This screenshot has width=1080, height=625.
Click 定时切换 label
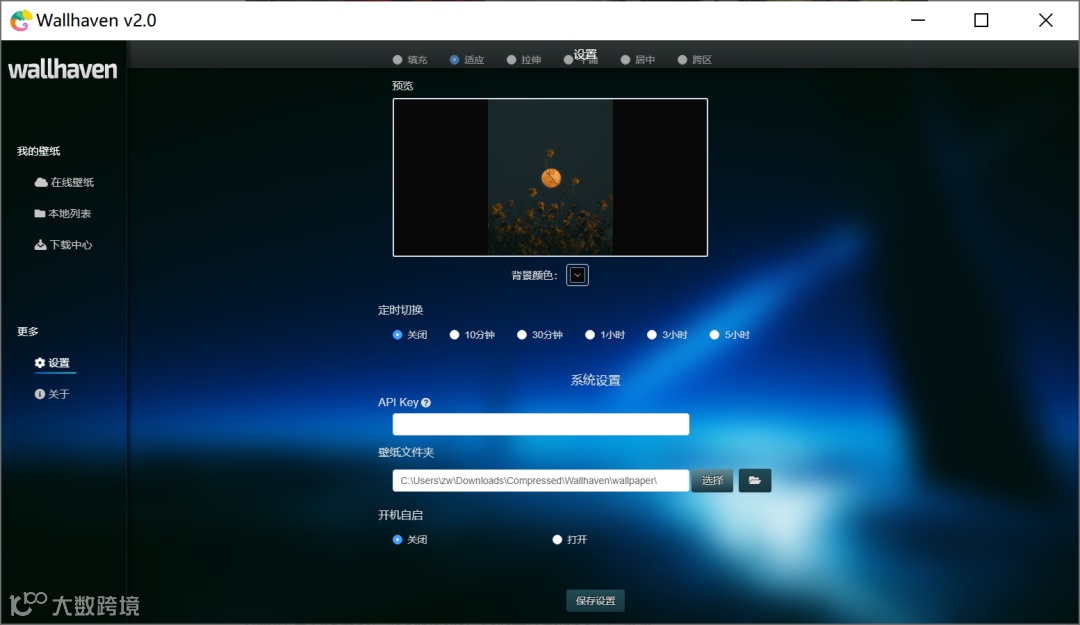[x=400, y=310]
